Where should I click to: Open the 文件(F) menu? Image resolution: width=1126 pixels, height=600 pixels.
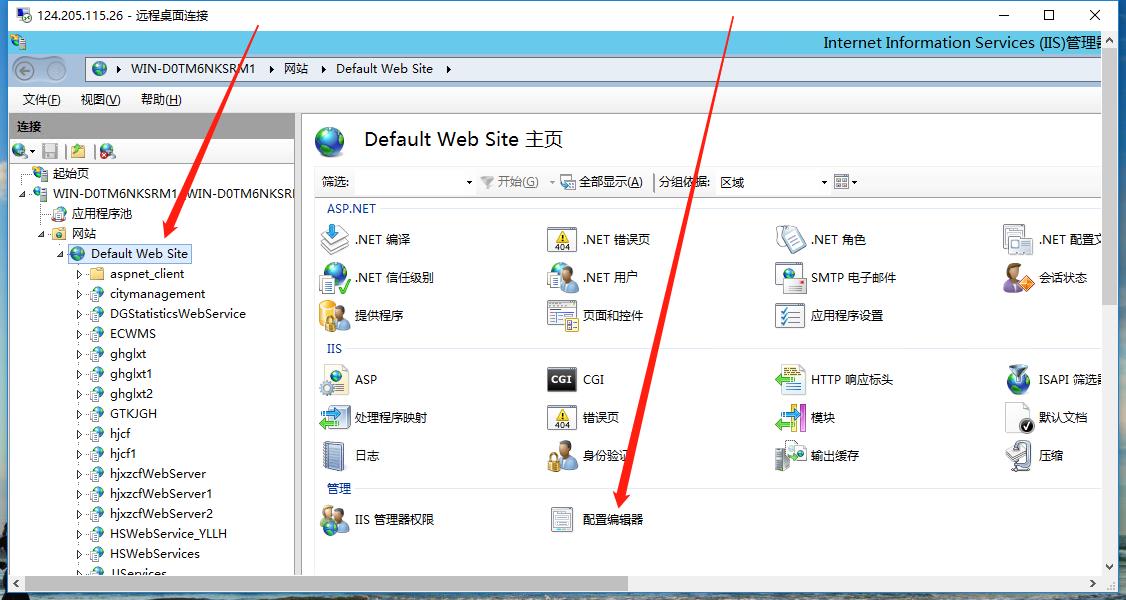click(x=41, y=100)
